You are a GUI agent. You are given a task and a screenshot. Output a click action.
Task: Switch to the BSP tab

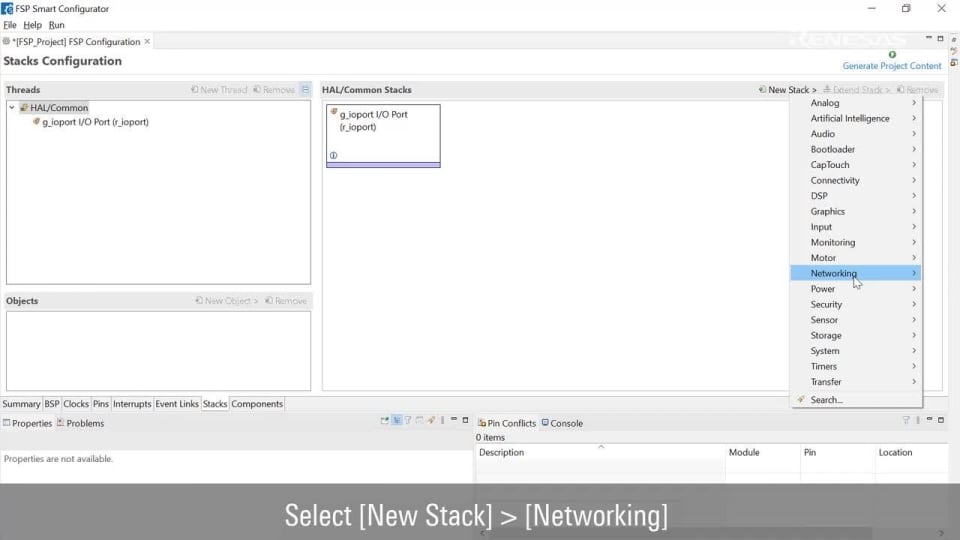[51, 404]
